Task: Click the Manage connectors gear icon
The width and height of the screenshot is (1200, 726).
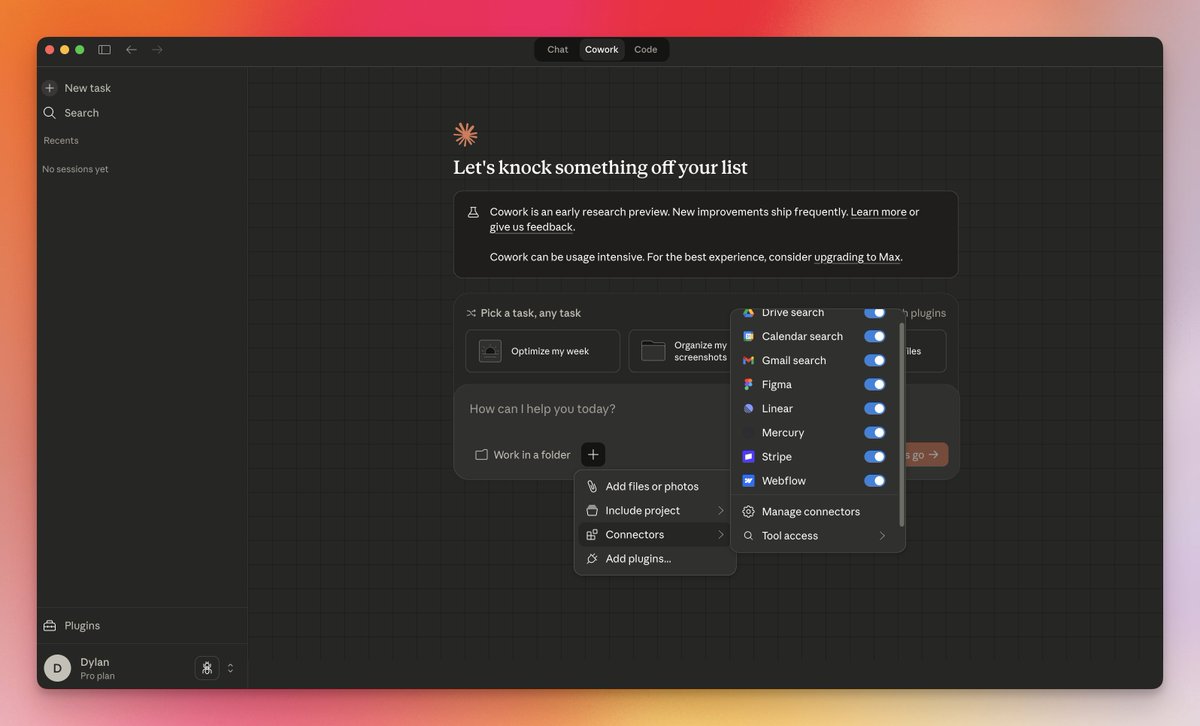Action: [x=748, y=512]
